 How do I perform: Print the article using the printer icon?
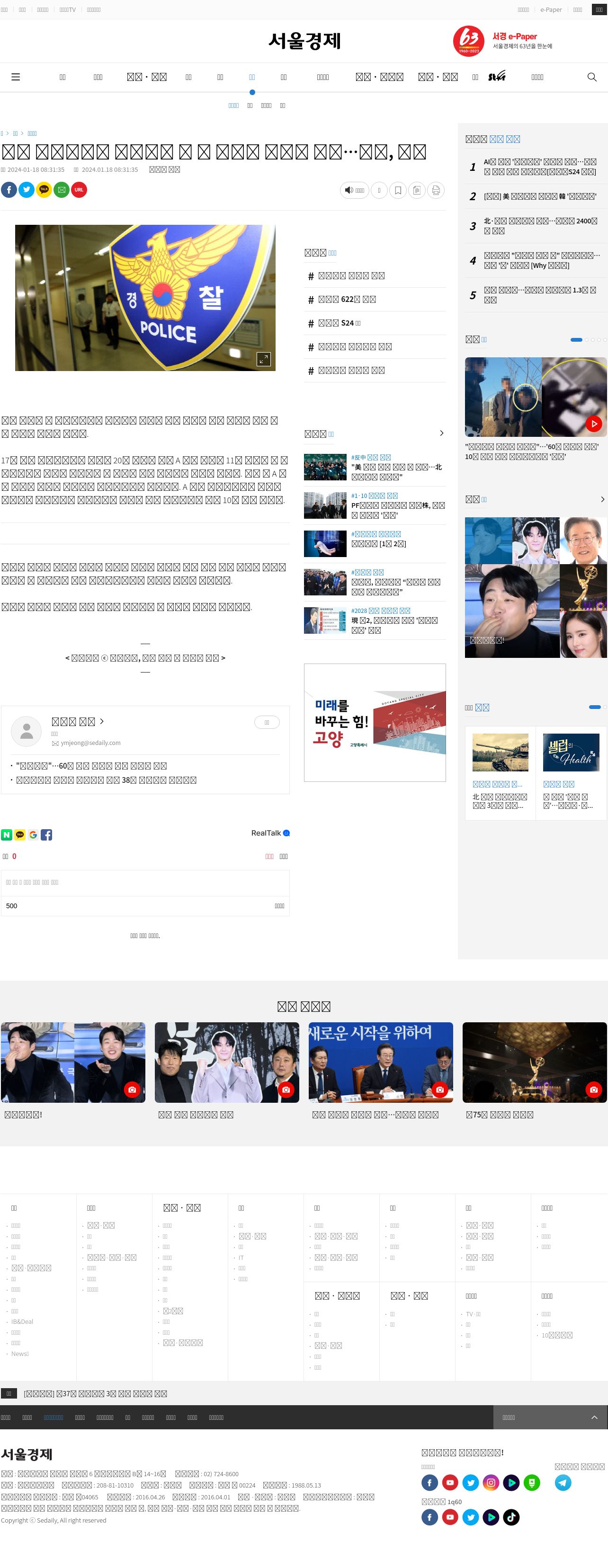click(x=436, y=191)
